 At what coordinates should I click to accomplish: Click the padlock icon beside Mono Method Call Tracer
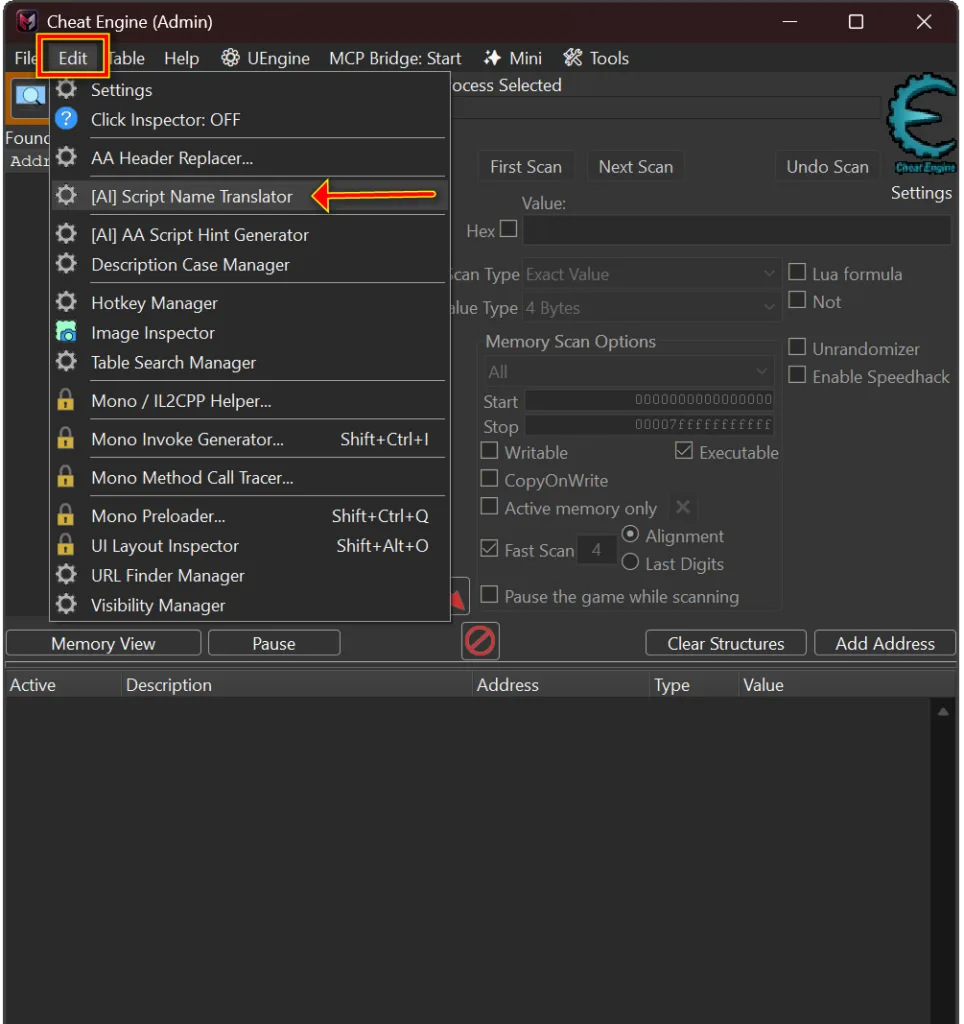point(65,477)
